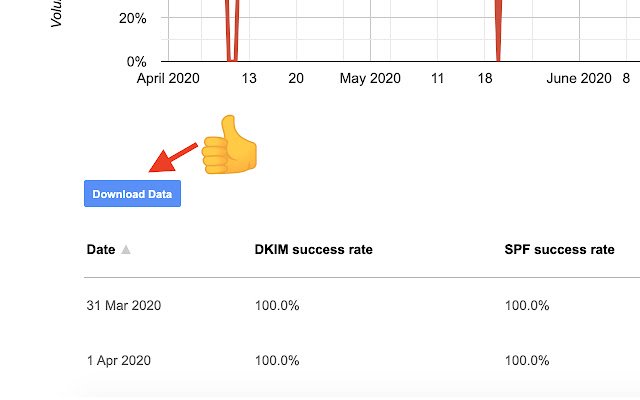640x400 pixels.
Task: Select the SPF success rate column header
Action: pyautogui.click(x=559, y=250)
